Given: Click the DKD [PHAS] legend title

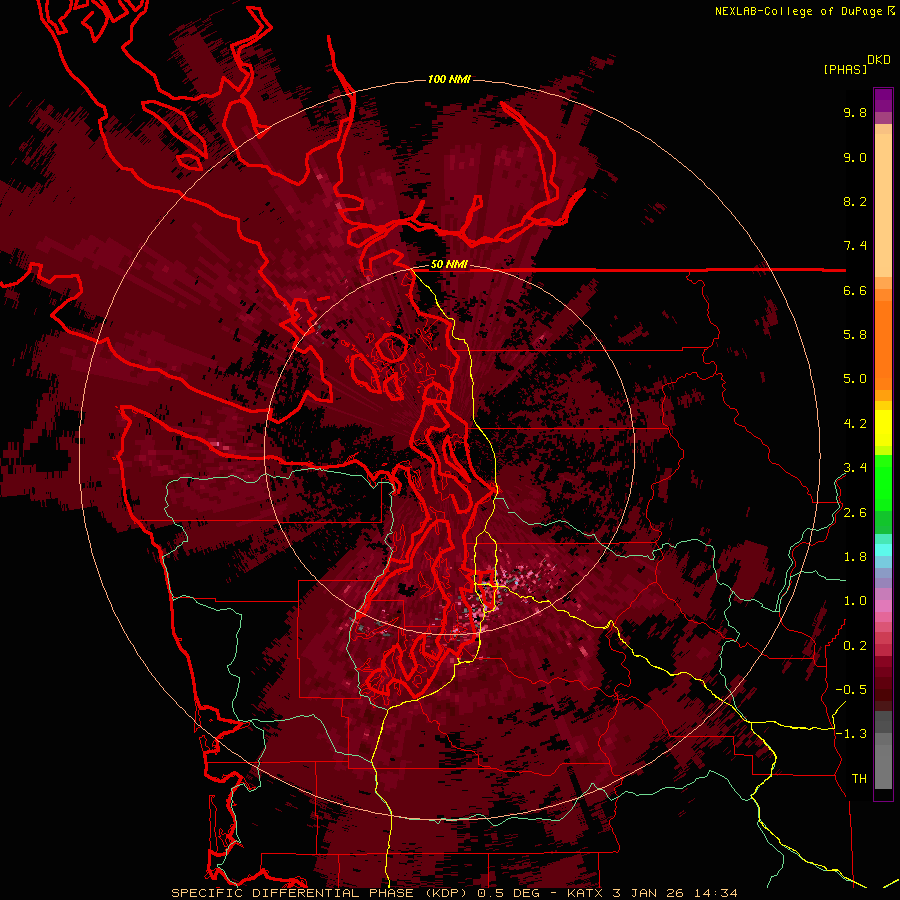Looking at the screenshot, I should click(856, 64).
